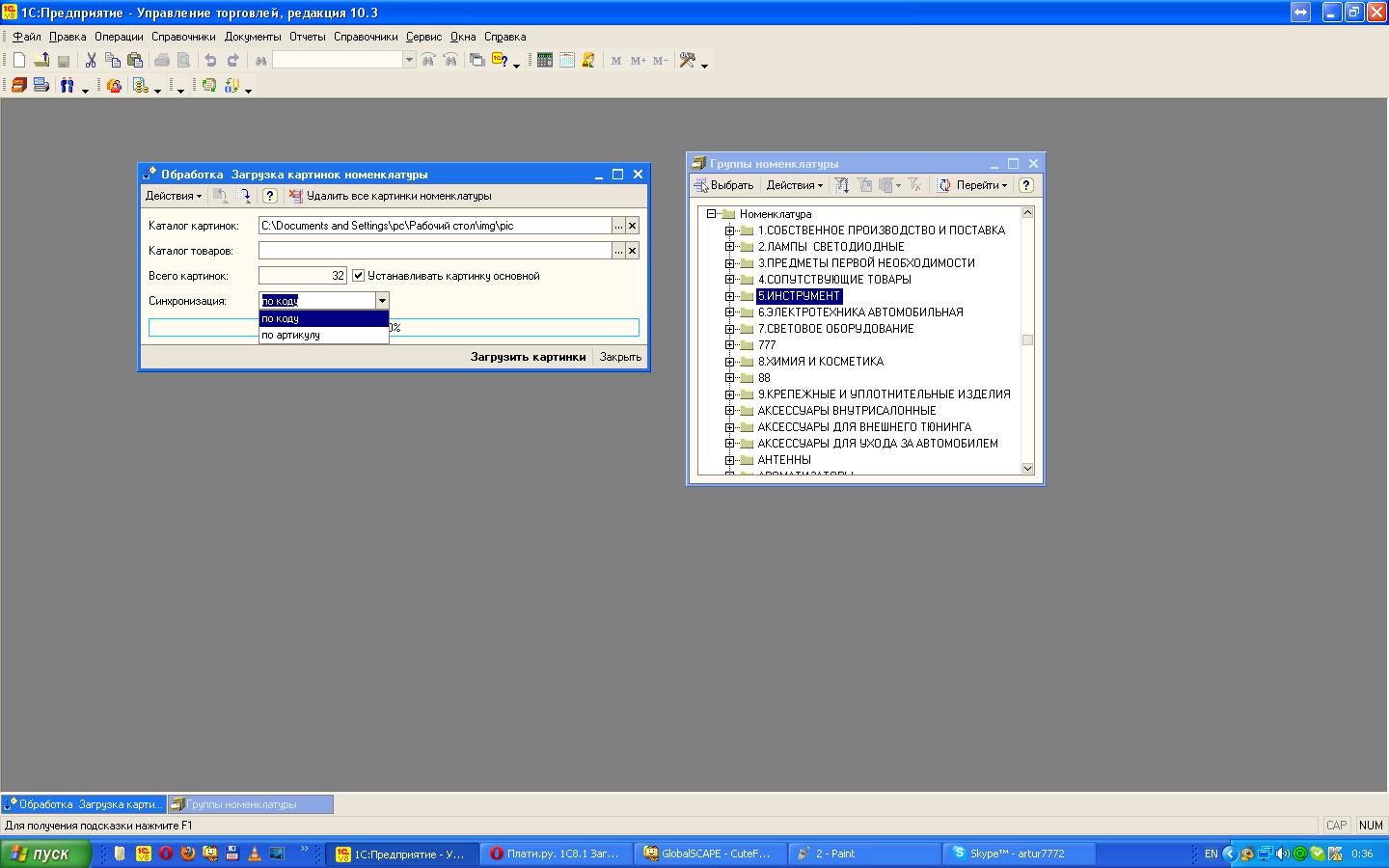Open the Файл menu
The image size is (1389, 868).
27,37
